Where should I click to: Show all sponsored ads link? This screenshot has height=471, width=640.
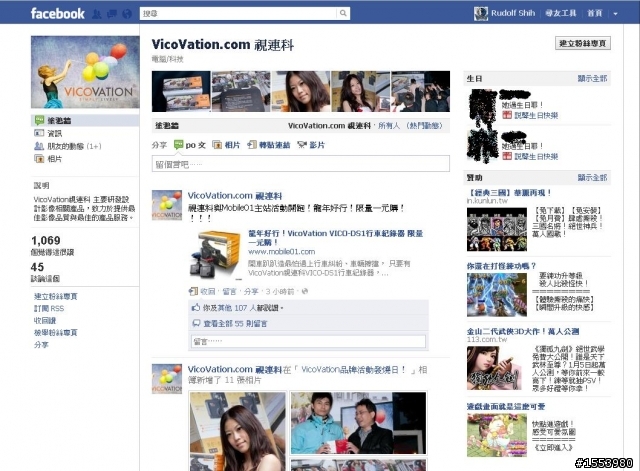coord(592,178)
